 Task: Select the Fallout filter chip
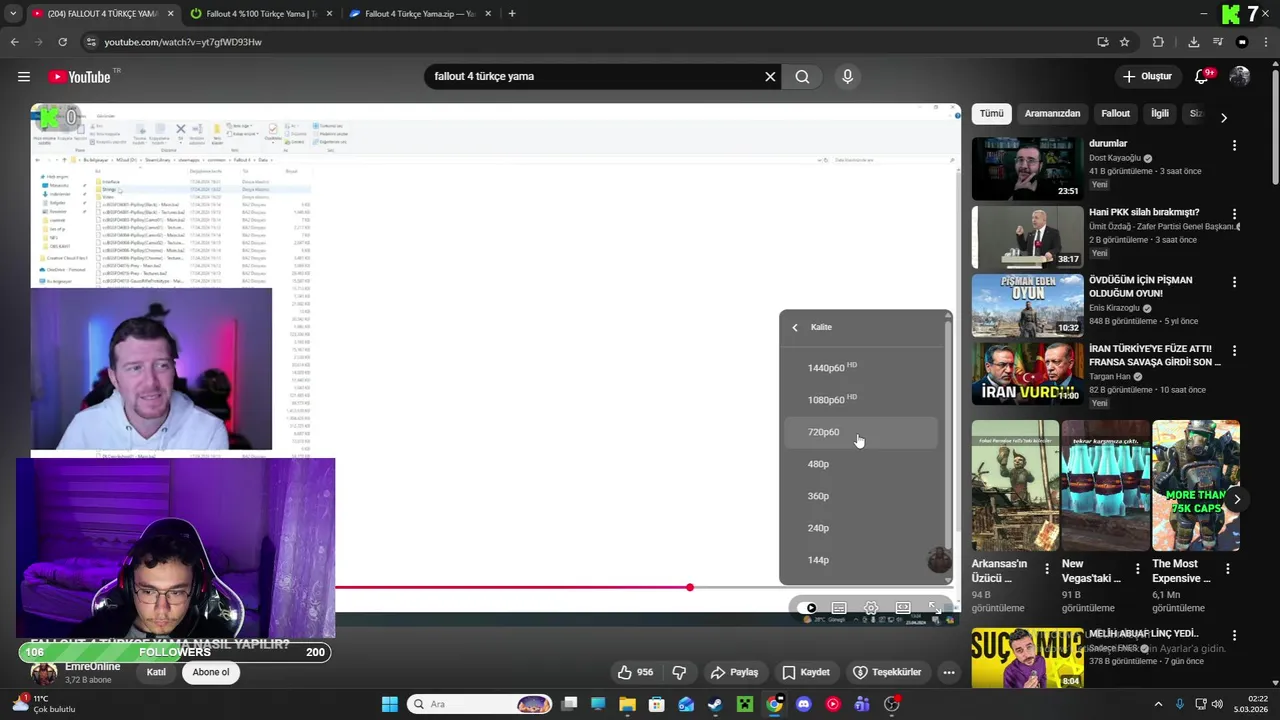pos(1115,114)
